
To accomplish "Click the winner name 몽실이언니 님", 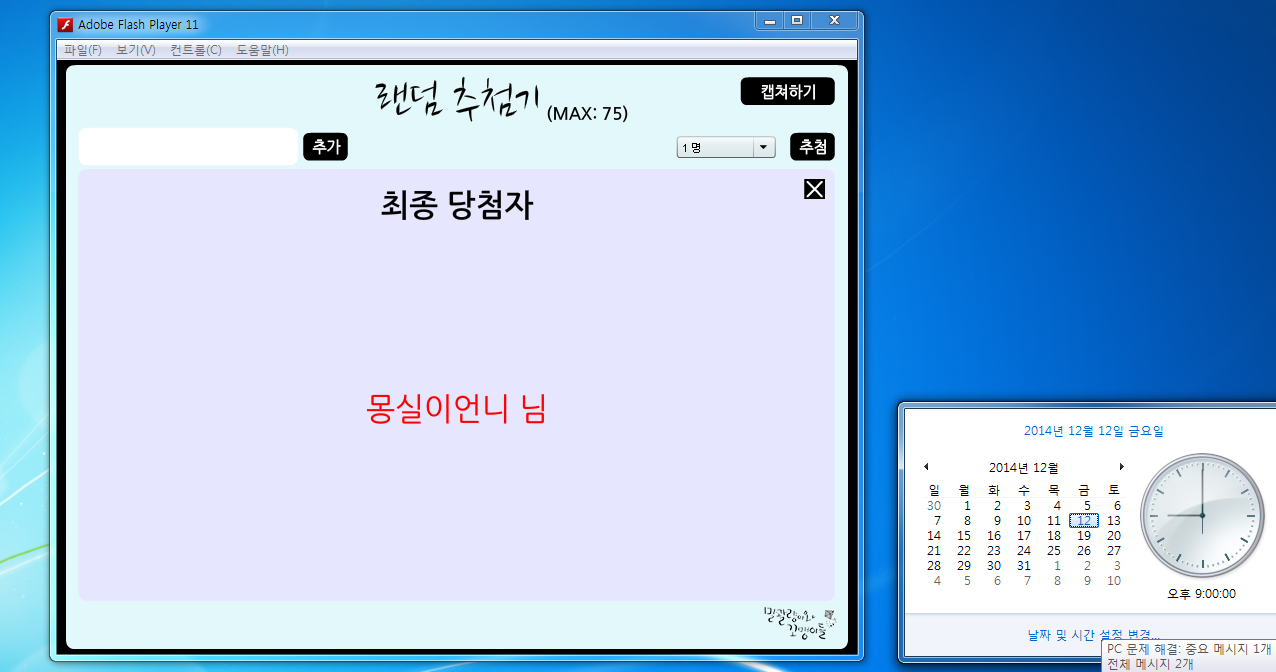I will coord(457,408).
